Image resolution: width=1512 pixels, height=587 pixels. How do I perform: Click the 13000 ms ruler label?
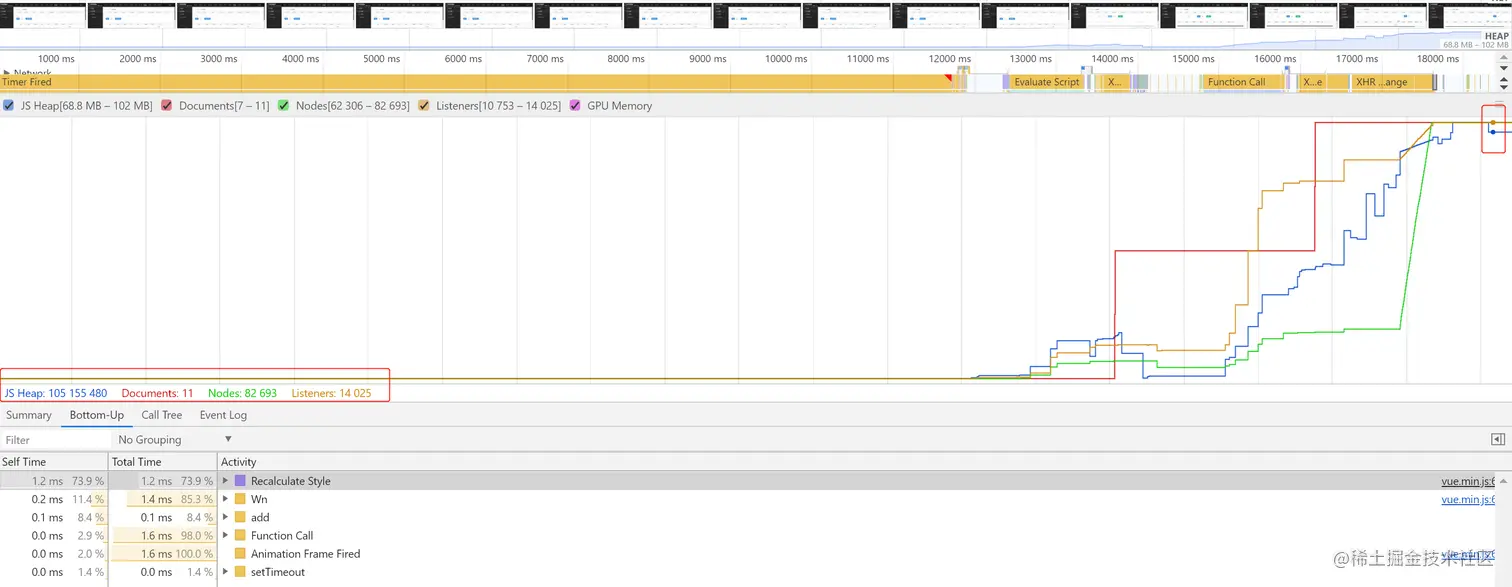tap(1030, 59)
